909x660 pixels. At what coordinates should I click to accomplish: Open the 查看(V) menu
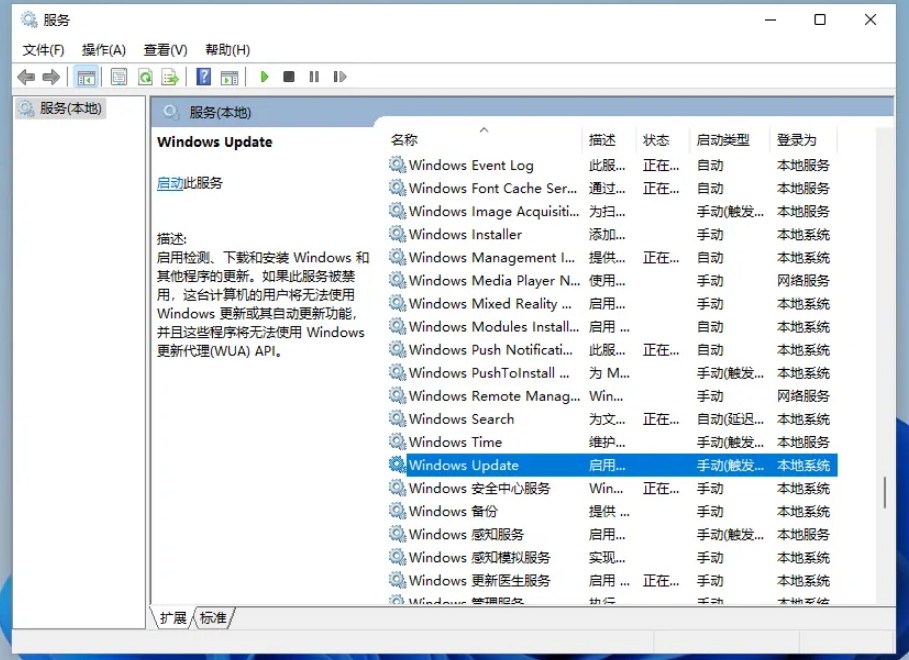pos(166,50)
